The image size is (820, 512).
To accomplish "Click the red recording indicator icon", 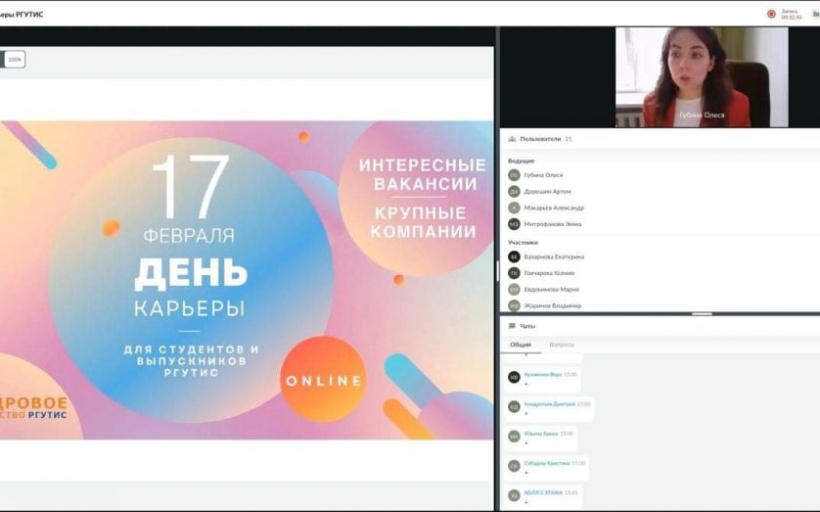I will [771, 14].
